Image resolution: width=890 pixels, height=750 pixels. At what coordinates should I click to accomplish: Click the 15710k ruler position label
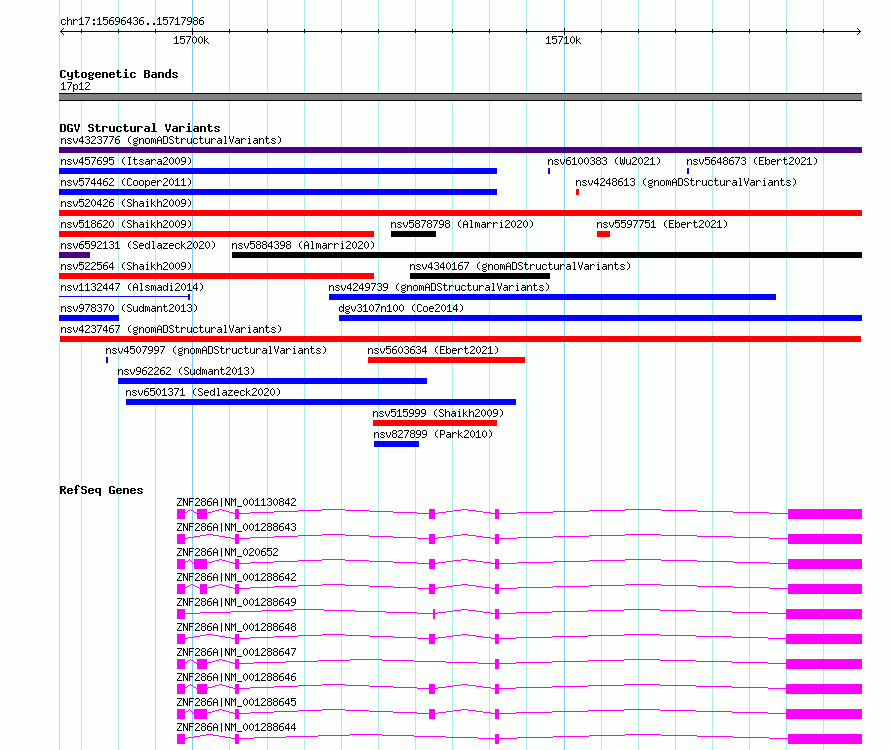562,40
